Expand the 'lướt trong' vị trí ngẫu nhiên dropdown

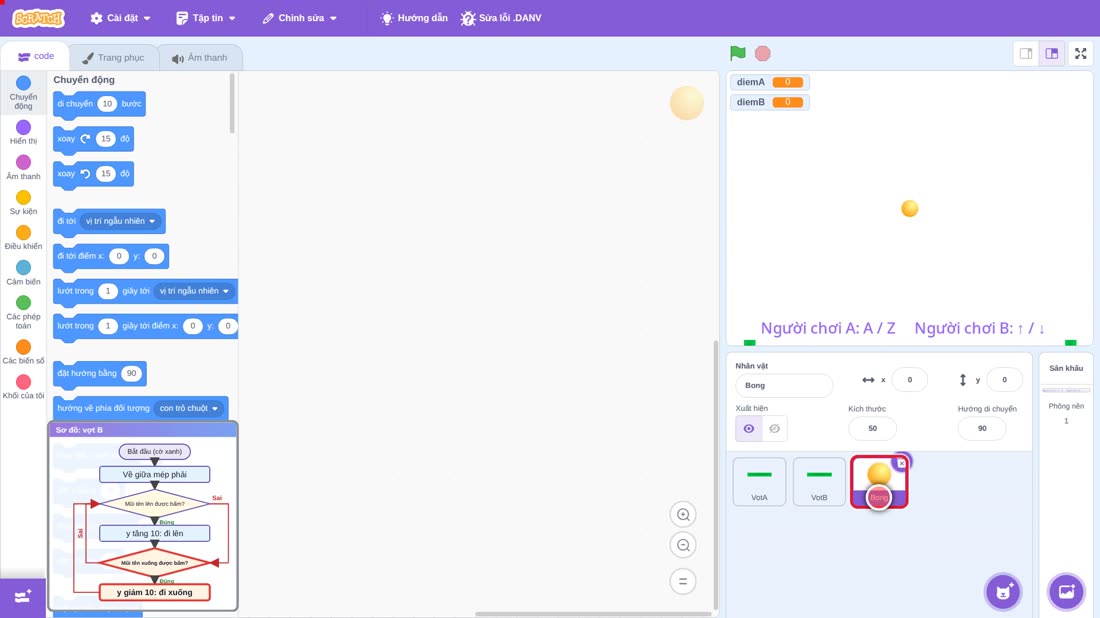(x=194, y=291)
